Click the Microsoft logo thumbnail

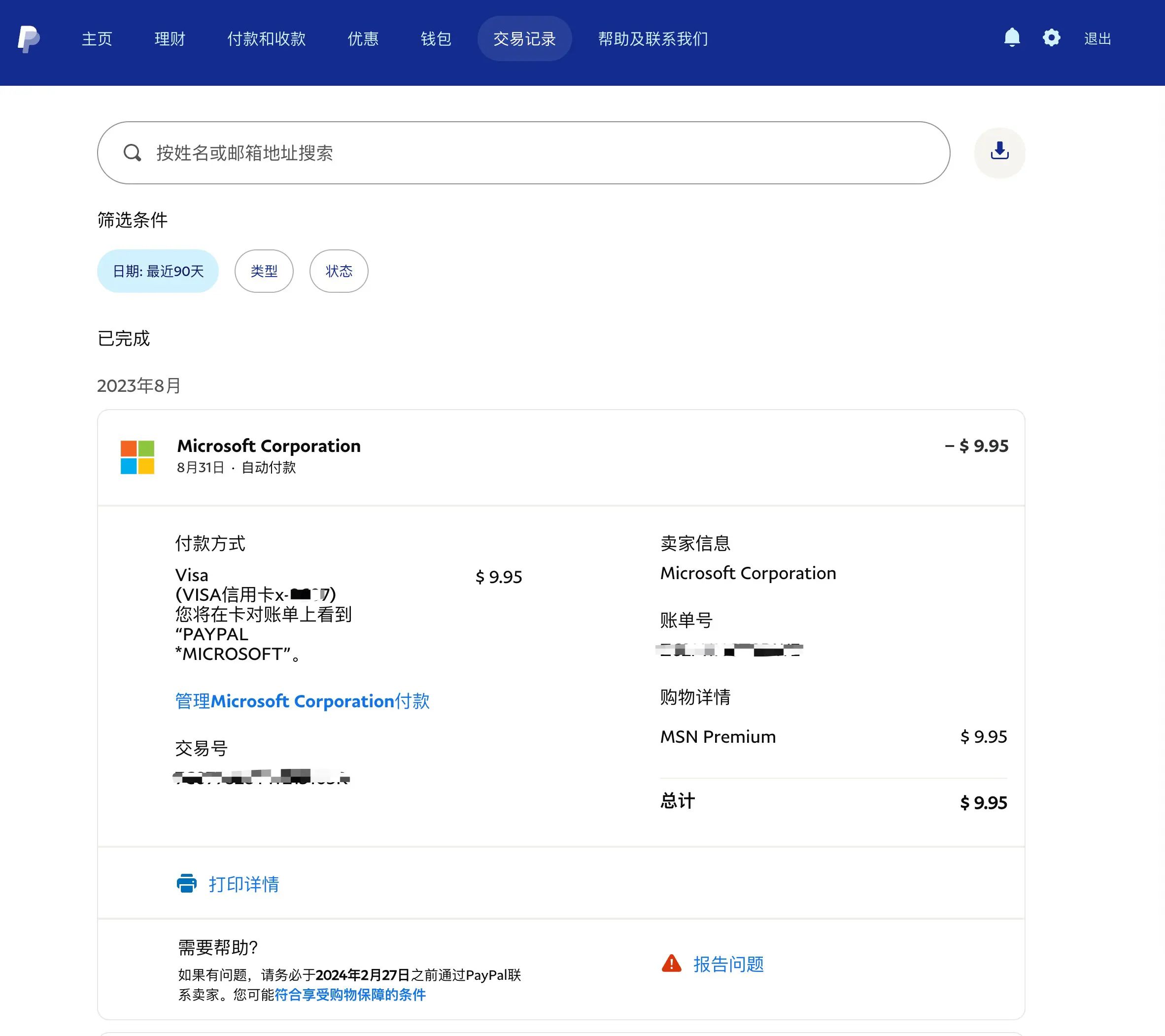[x=137, y=457]
